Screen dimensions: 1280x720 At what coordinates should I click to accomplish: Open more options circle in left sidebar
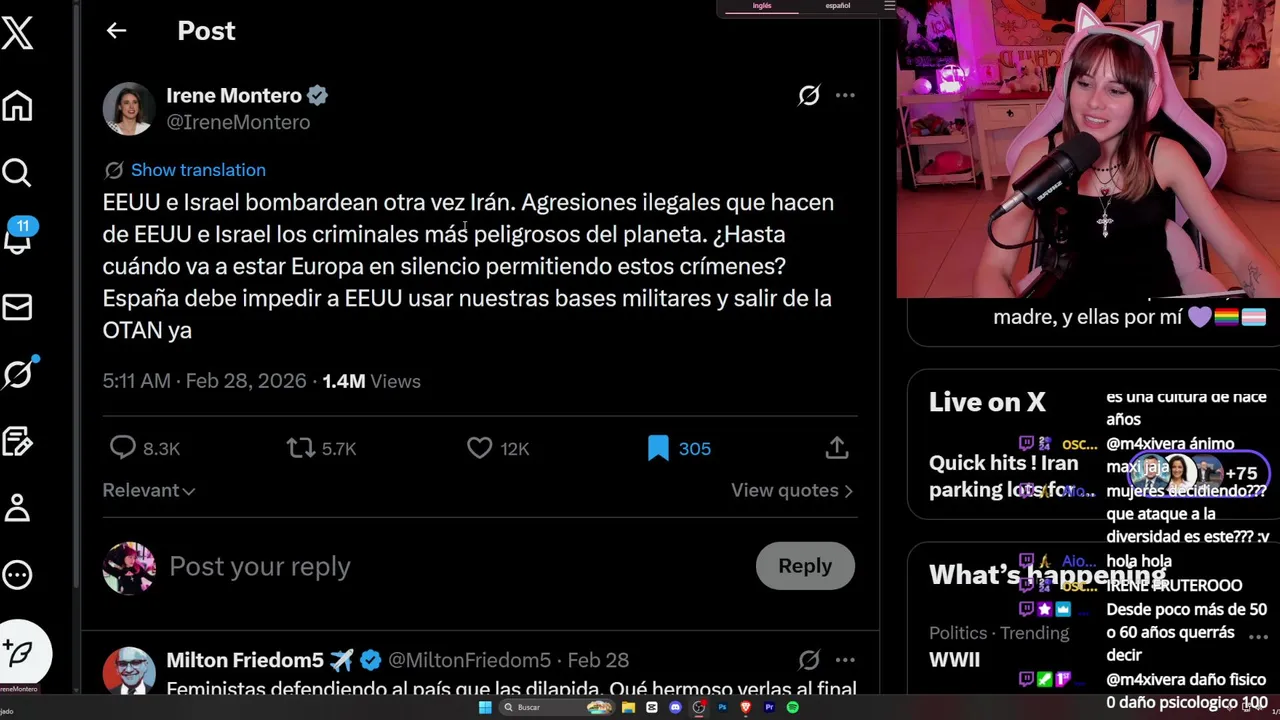pyautogui.click(x=17, y=575)
